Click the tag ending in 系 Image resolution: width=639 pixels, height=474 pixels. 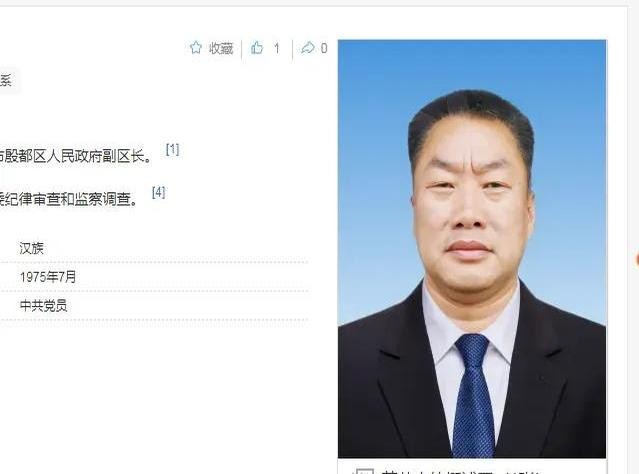[7, 81]
